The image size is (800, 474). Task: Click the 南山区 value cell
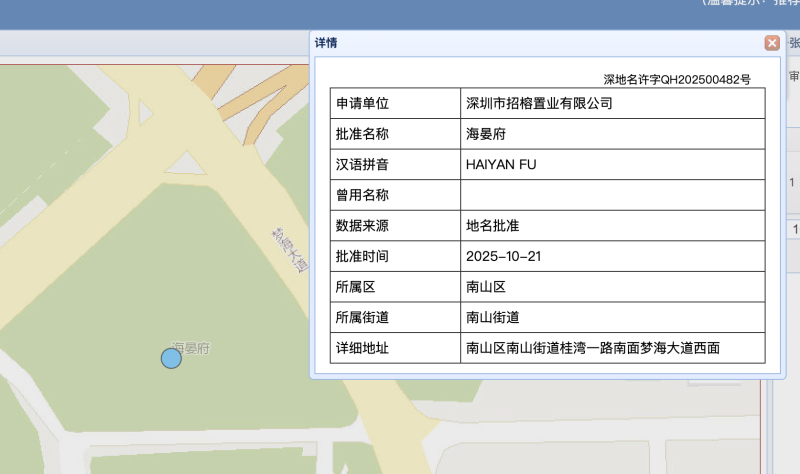613,287
